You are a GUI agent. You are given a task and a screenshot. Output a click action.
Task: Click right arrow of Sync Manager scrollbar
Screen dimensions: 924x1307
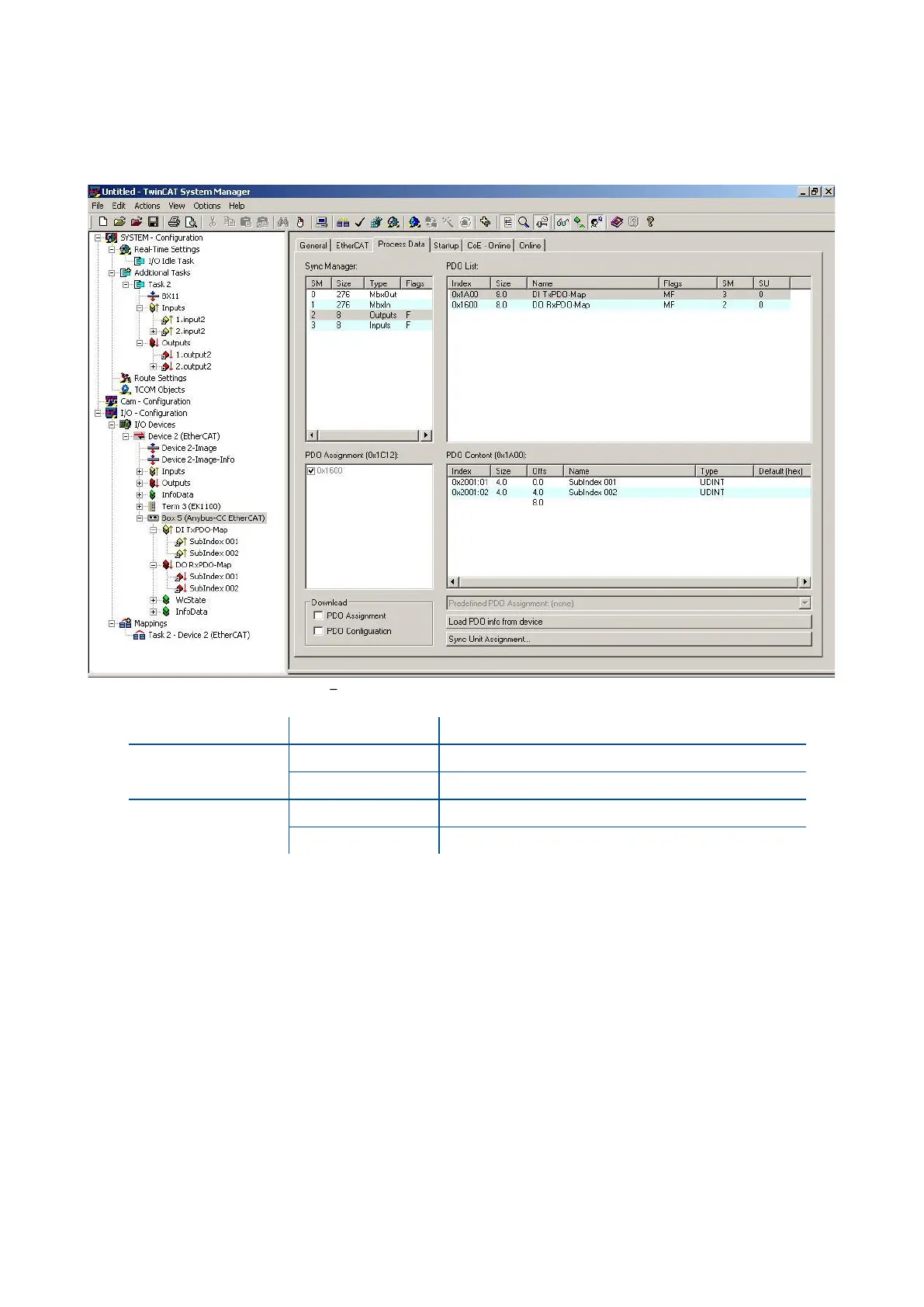[x=425, y=435]
